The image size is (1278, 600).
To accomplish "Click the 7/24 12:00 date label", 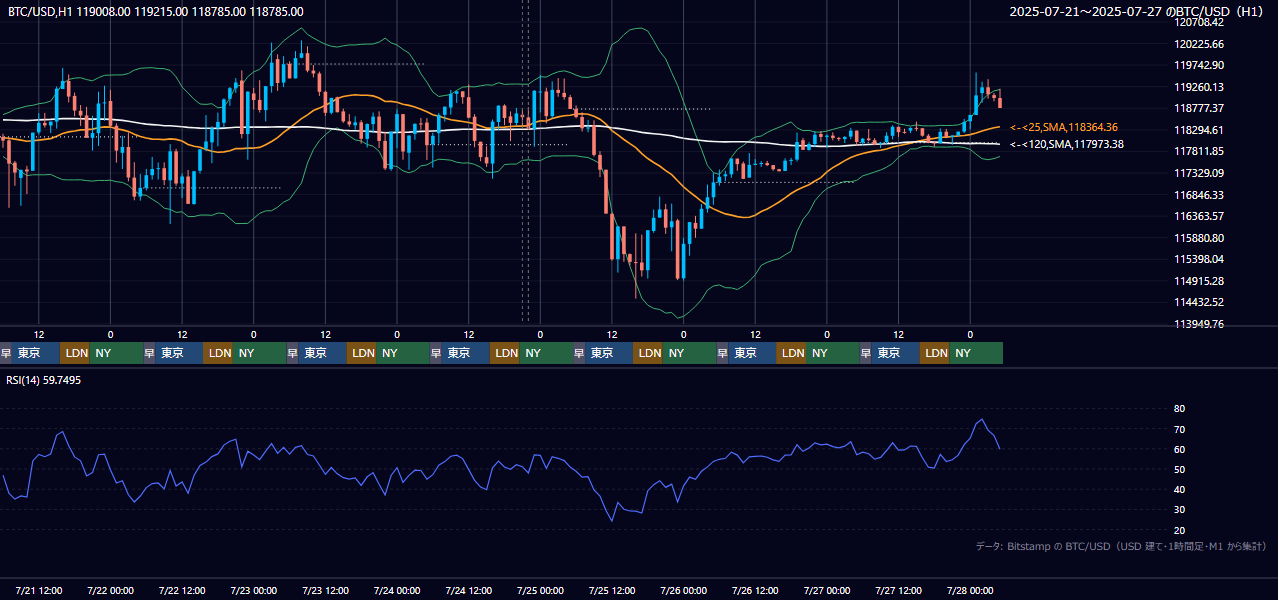I will coord(469,590).
